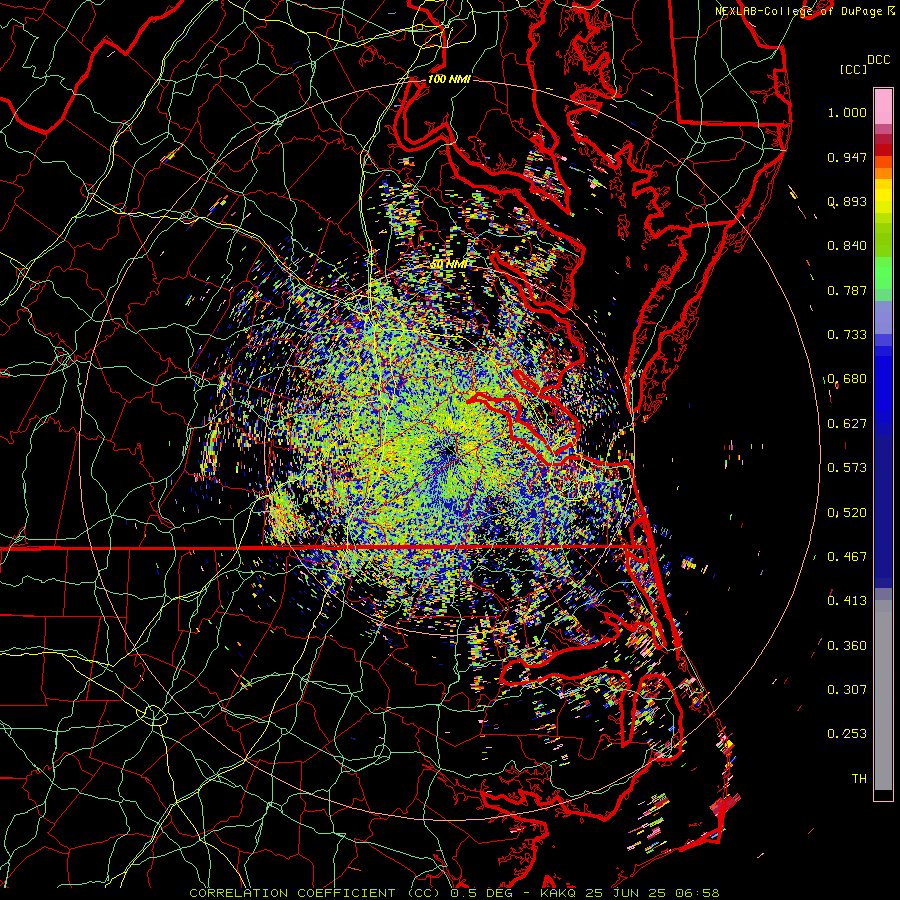Pick the red segment of the color bar
Screen dimensions: 900x900
click(883, 150)
